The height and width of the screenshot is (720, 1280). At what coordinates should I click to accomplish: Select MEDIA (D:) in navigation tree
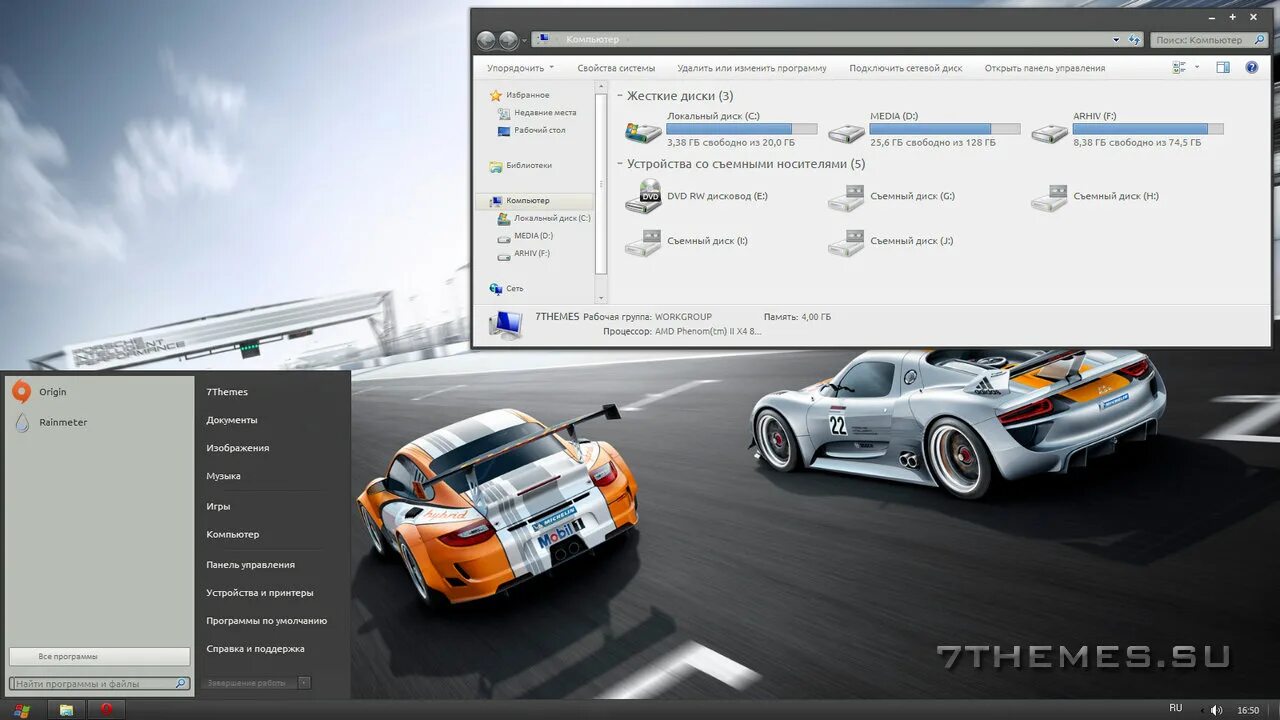pyautogui.click(x=525, y=236)
